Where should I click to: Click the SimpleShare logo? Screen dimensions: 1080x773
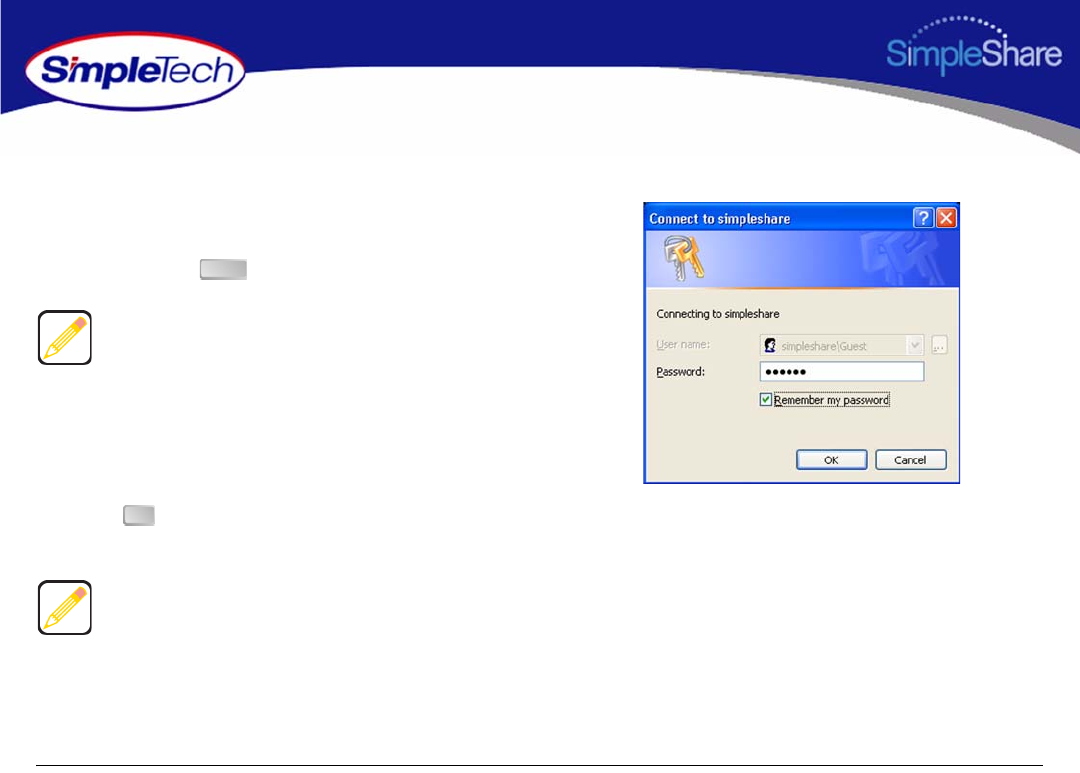973,47
